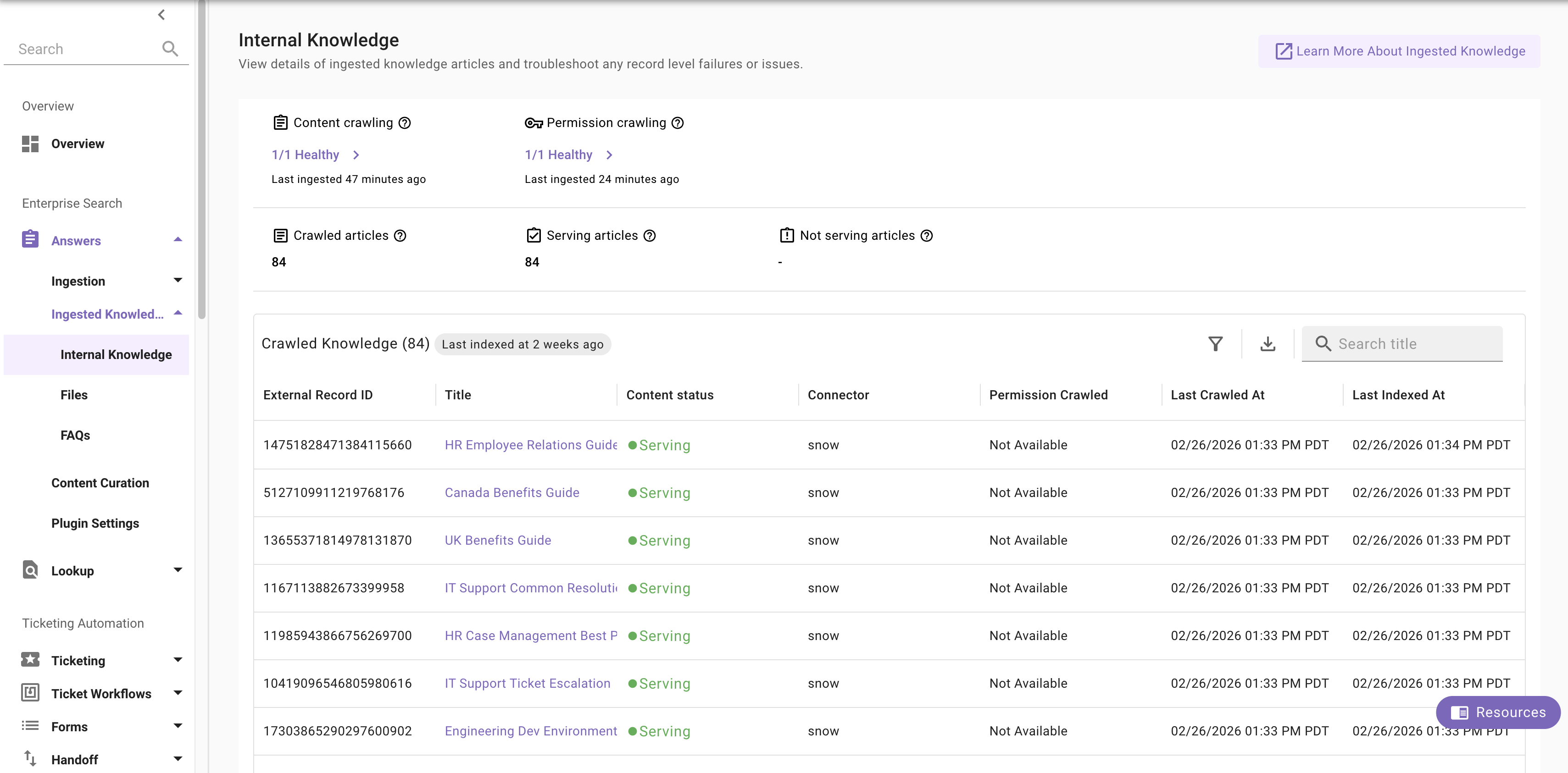
Task: Collapse the Answers section arrow
Action: click(x=178, y=240)
